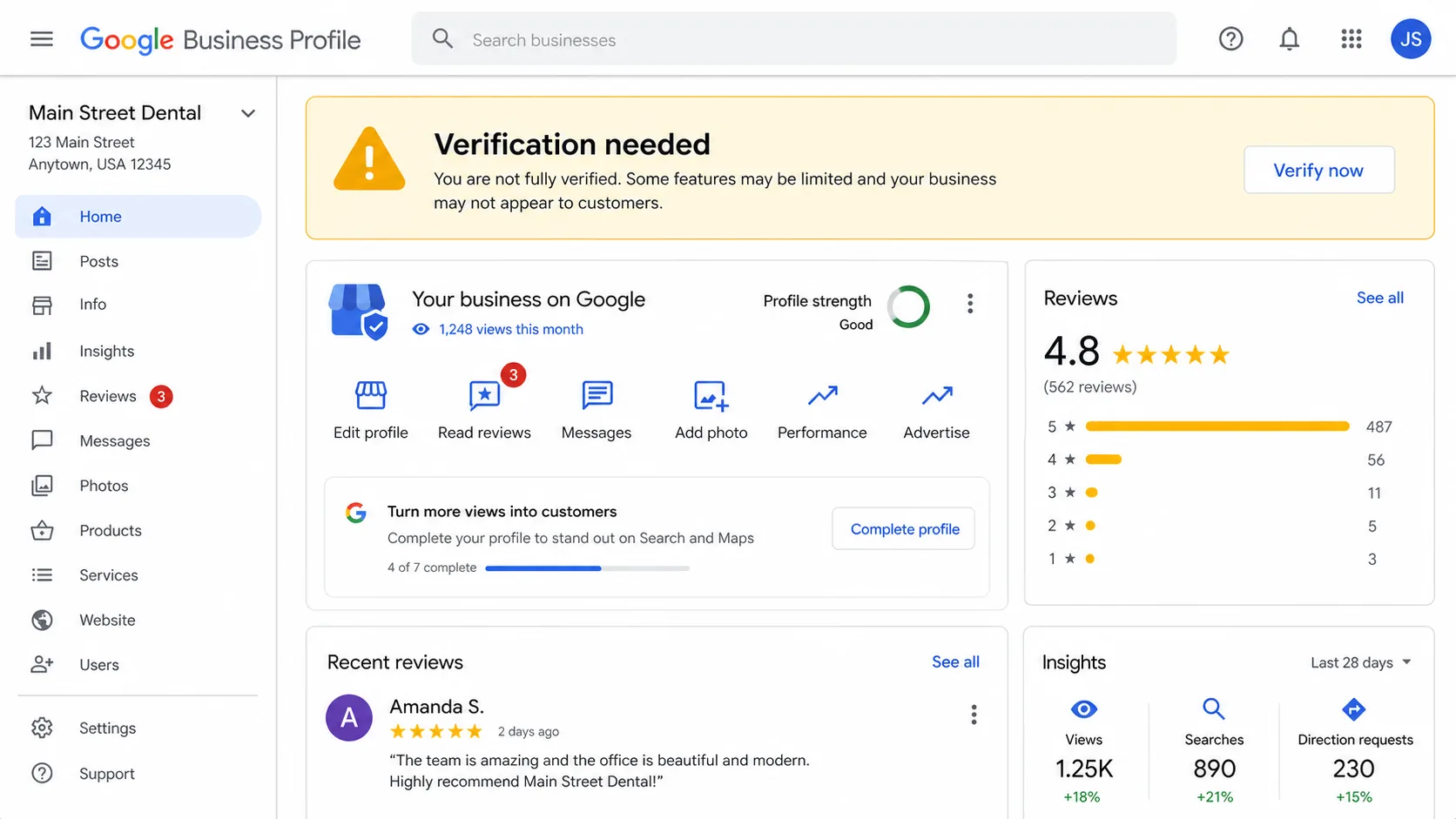The image size is (1456, 819).
Task: Click Amanda S. five-star rating
Action: point(435,732)
